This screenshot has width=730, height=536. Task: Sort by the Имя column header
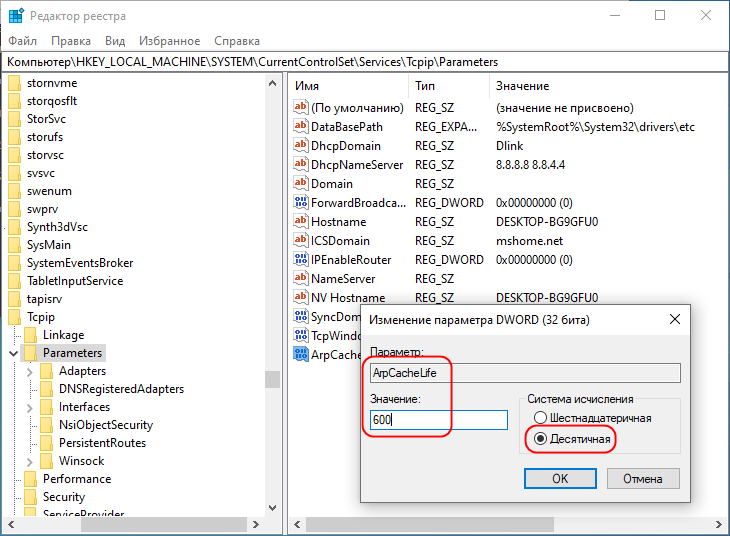tap(349, 86)
